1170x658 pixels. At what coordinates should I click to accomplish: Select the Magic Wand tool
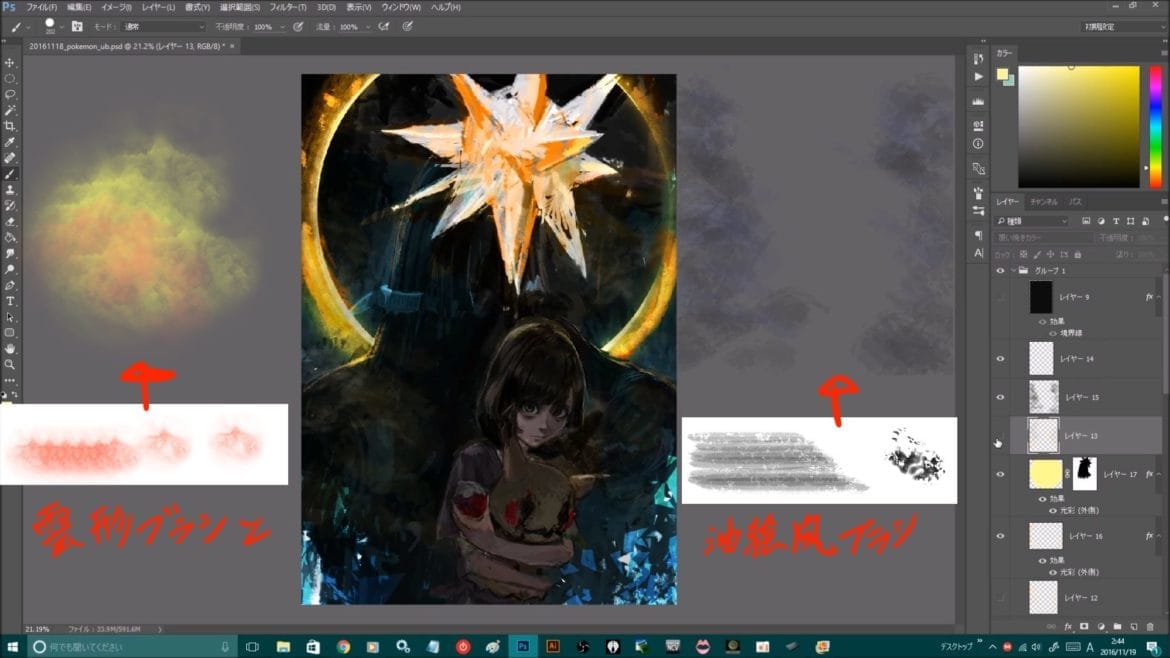[x=10, y=110]
